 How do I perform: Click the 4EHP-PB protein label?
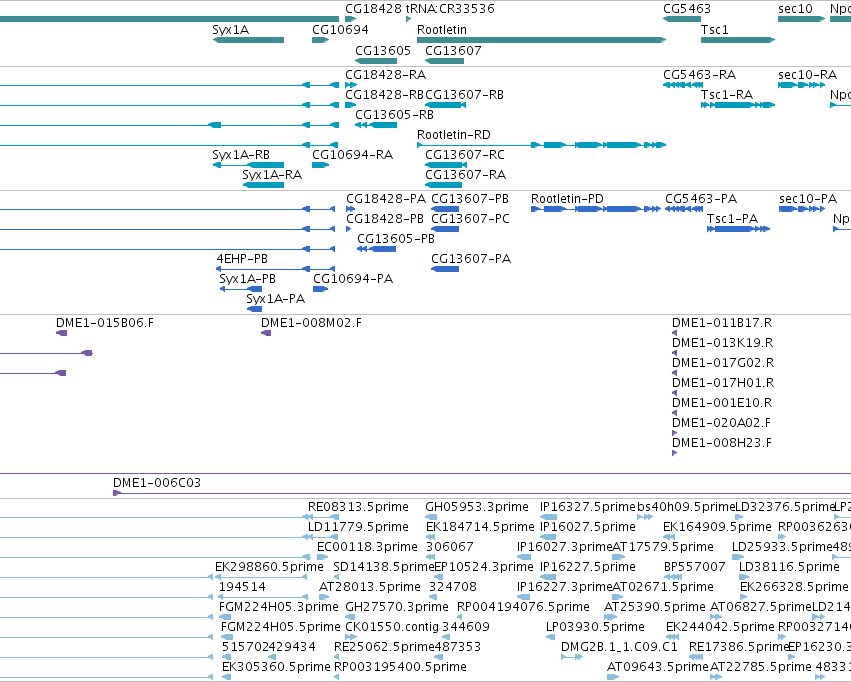[x=242, y=259]
